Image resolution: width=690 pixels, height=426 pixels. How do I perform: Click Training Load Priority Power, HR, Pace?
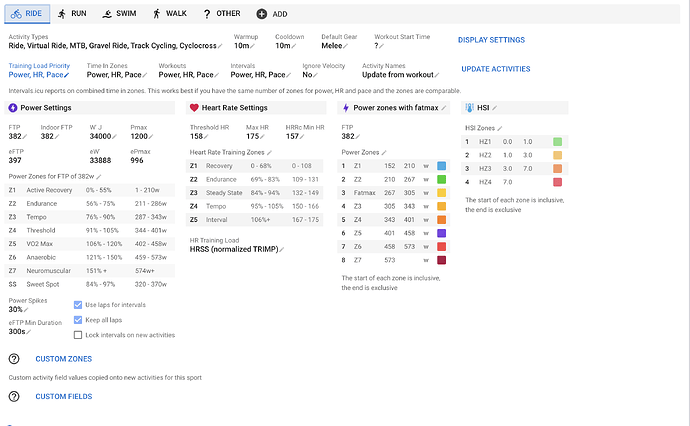tap(39, 70)
